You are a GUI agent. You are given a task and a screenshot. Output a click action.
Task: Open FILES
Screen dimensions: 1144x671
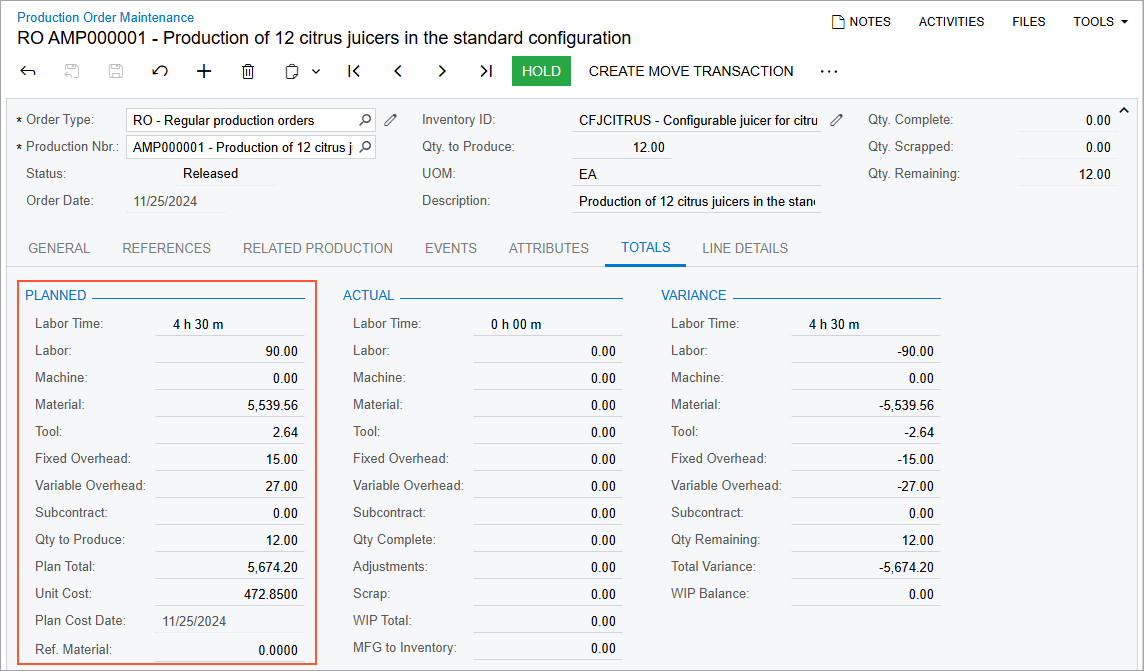click(1029, 22)
